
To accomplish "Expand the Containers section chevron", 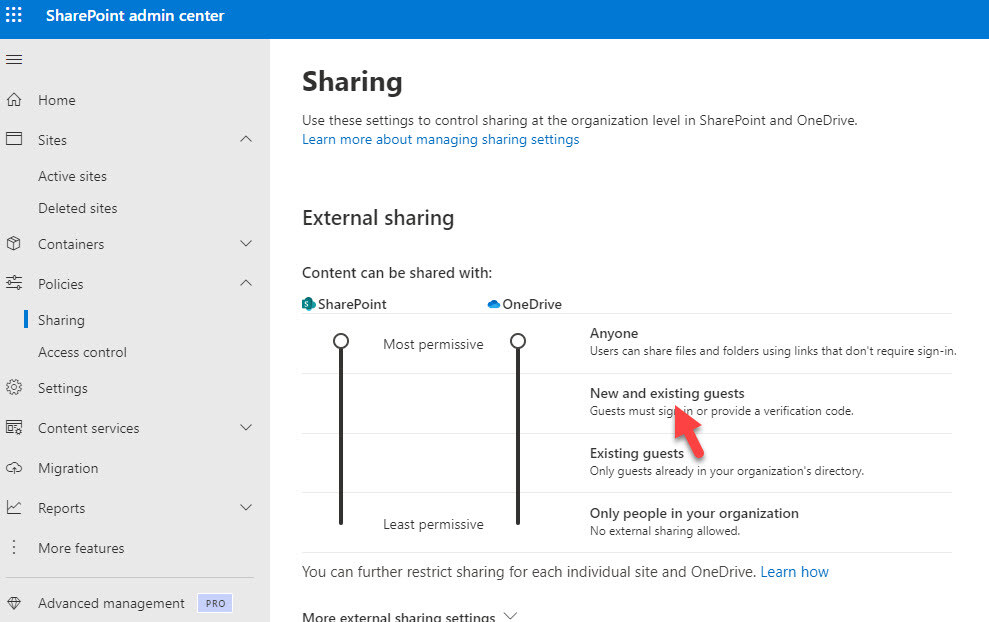I will [246, 244].
